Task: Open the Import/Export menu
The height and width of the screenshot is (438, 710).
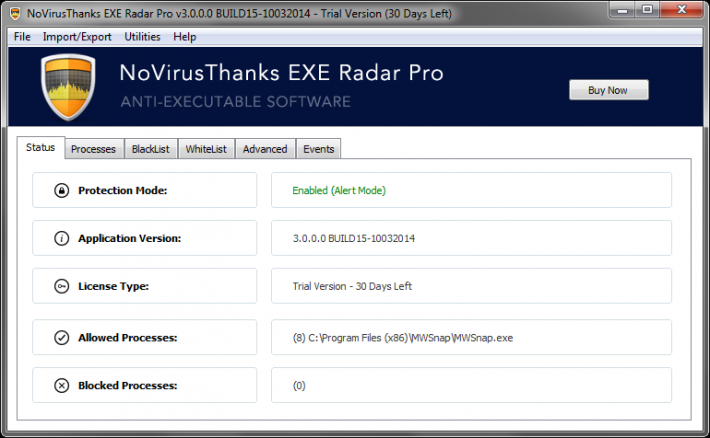Action: [x=77, y=37]
